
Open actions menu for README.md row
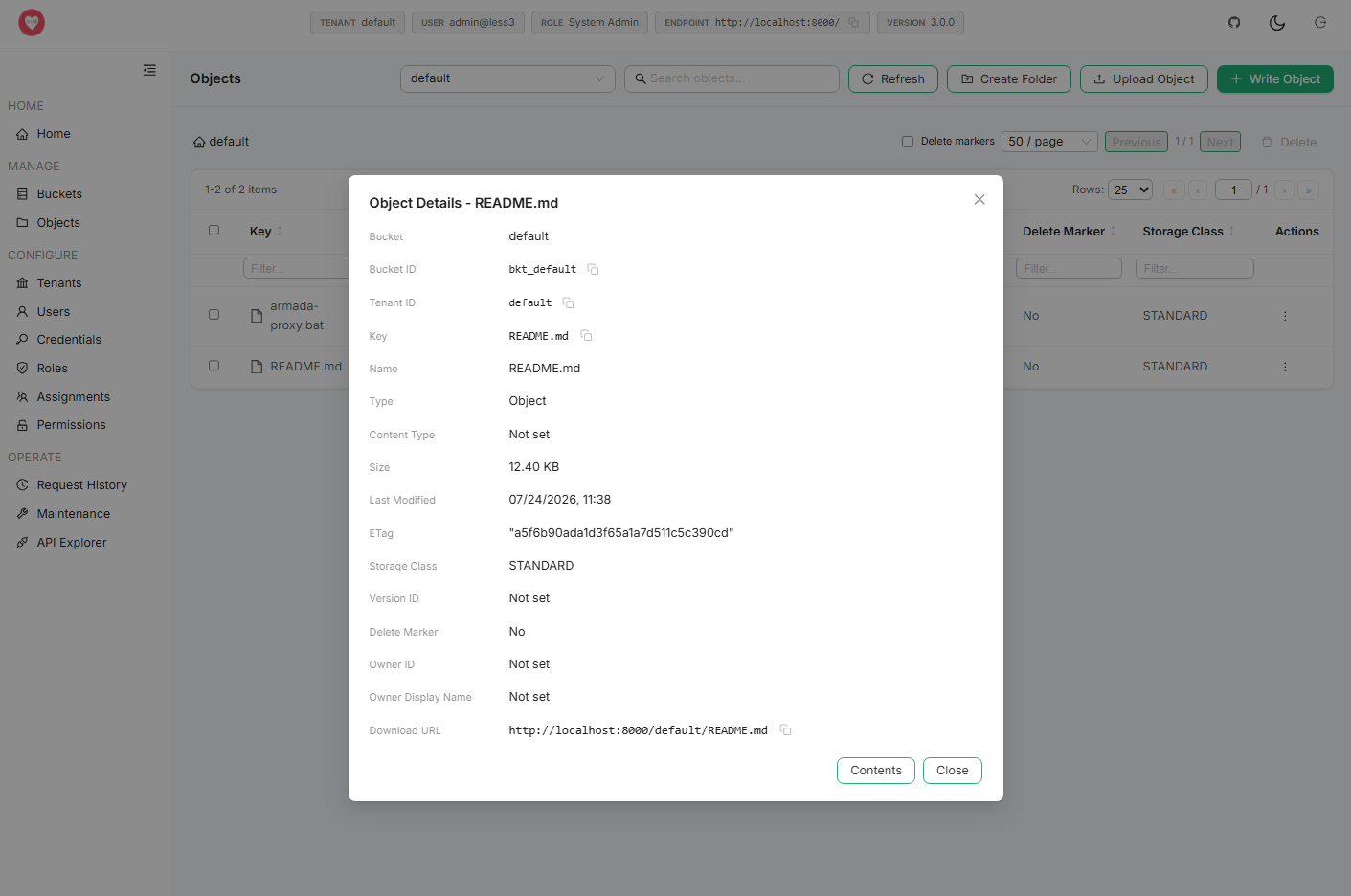tap(1285, 367)
